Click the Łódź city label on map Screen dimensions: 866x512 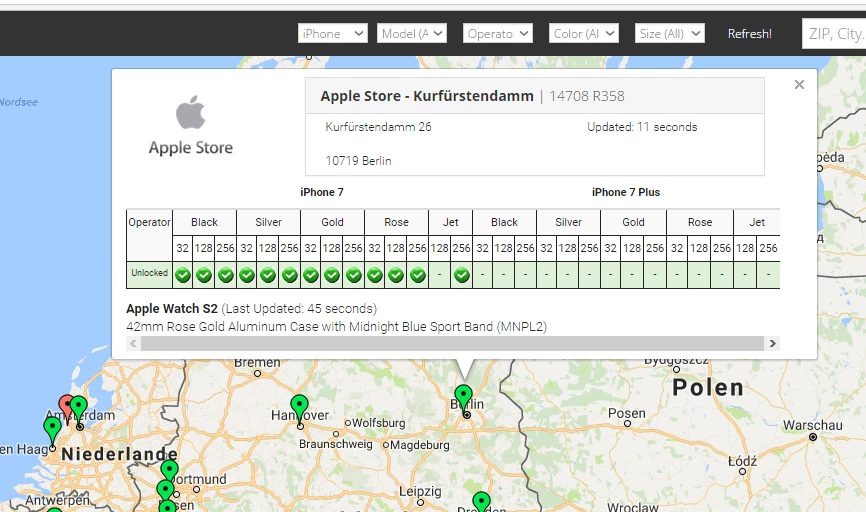pos(742,461)
